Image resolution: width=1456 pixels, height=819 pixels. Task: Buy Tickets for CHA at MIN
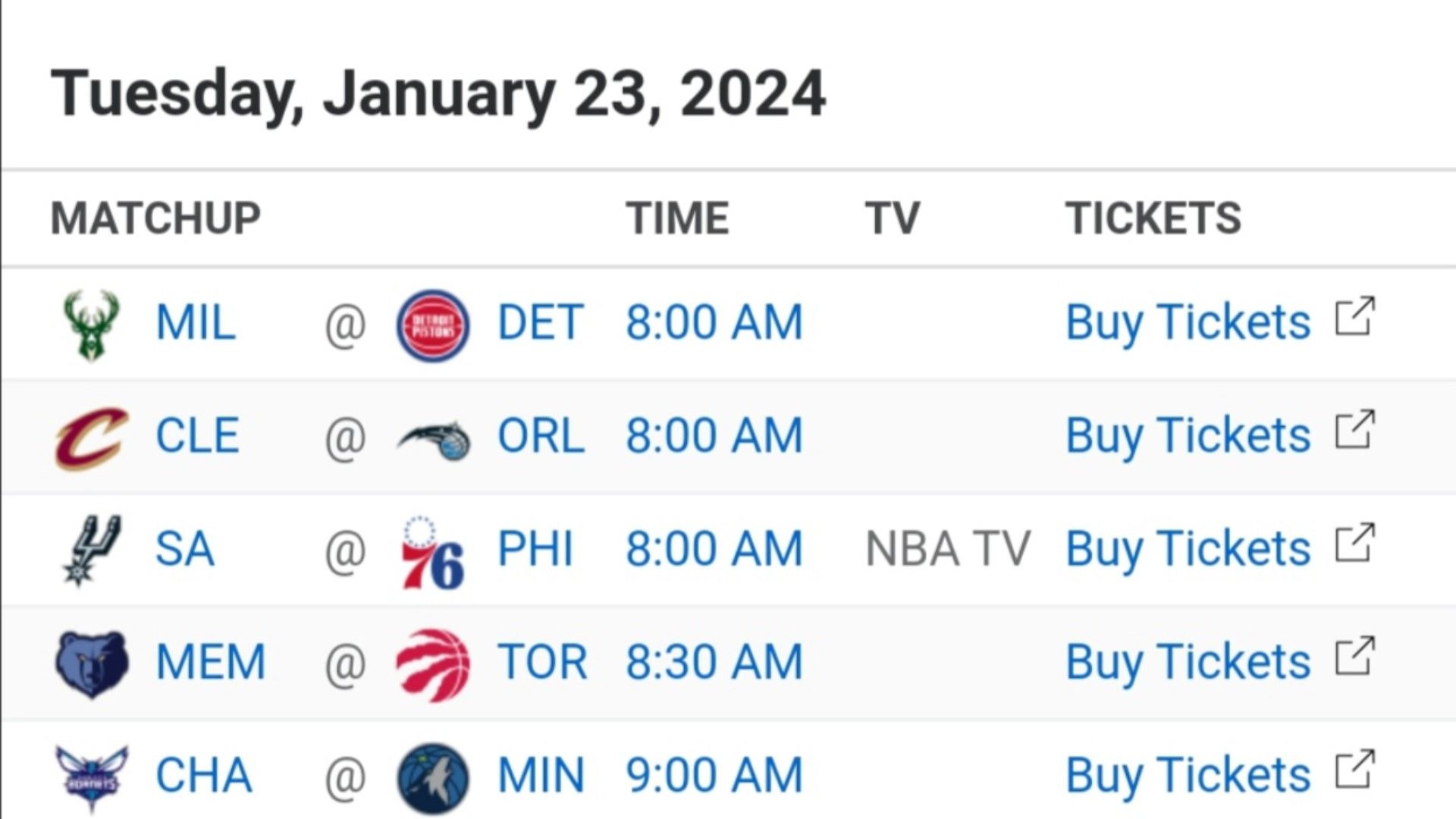(1188, 777)
